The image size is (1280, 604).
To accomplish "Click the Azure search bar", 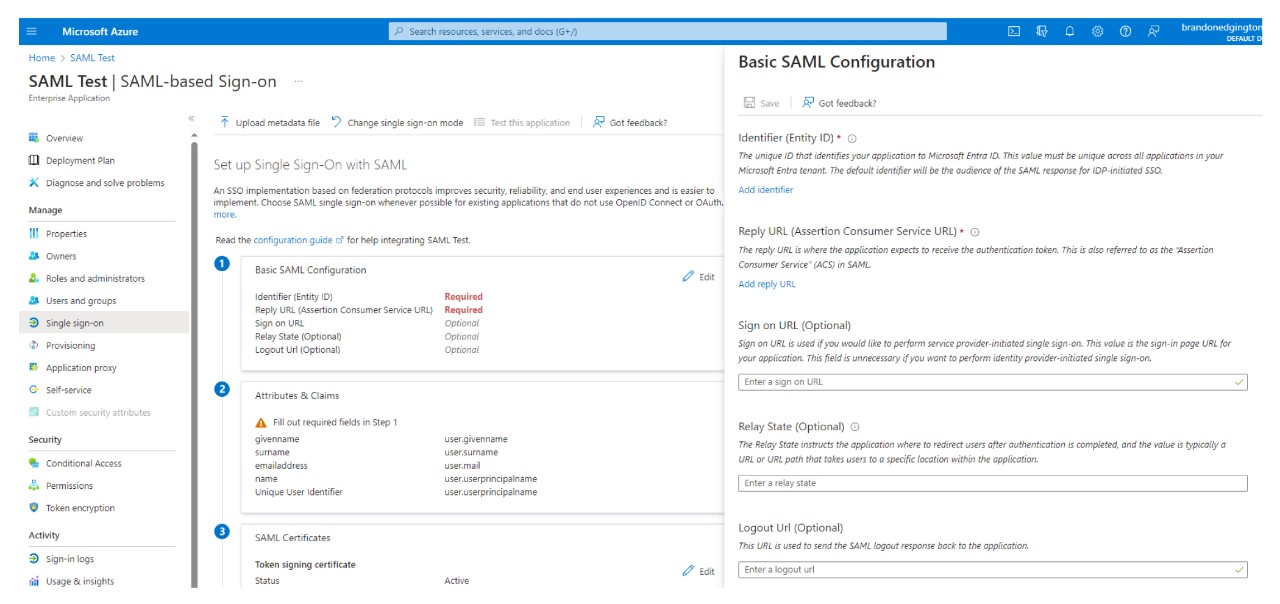I will (x=667, y=31).
